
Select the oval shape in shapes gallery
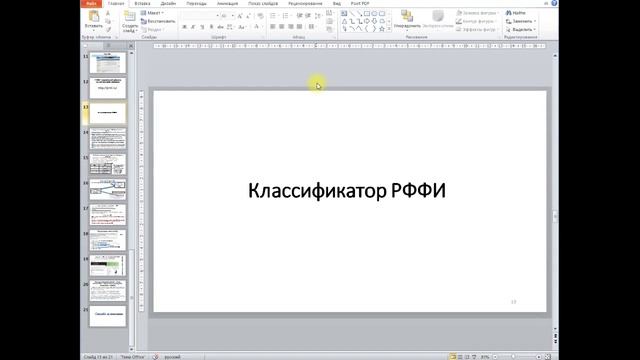pyautogui.click(x=374, y=13)
